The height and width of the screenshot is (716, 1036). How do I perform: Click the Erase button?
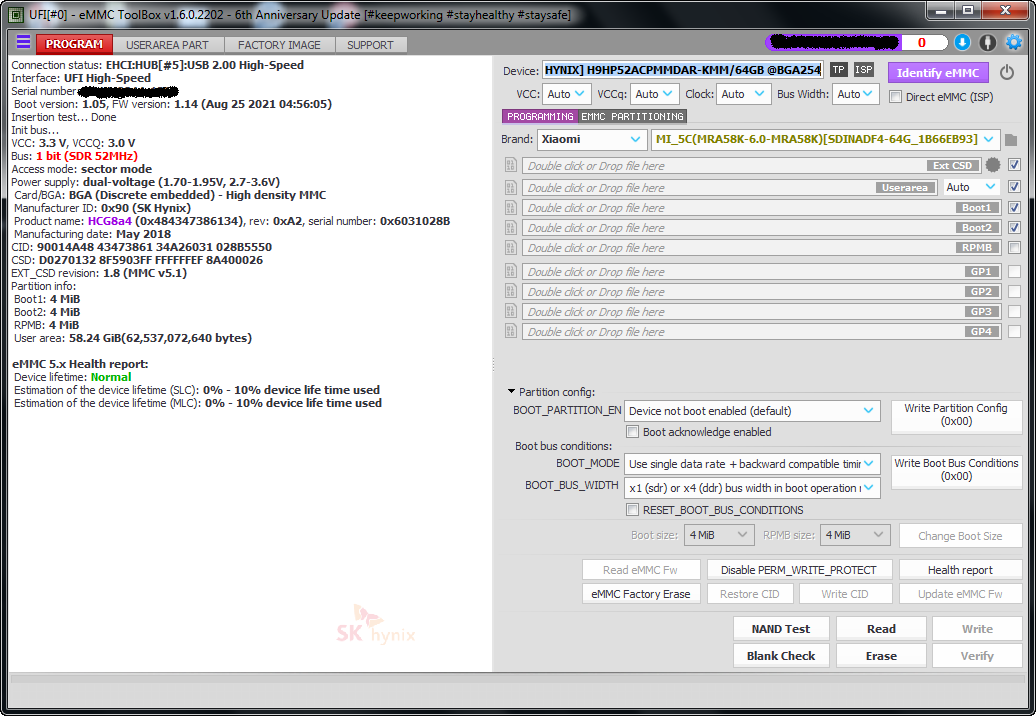coord(881,656)
